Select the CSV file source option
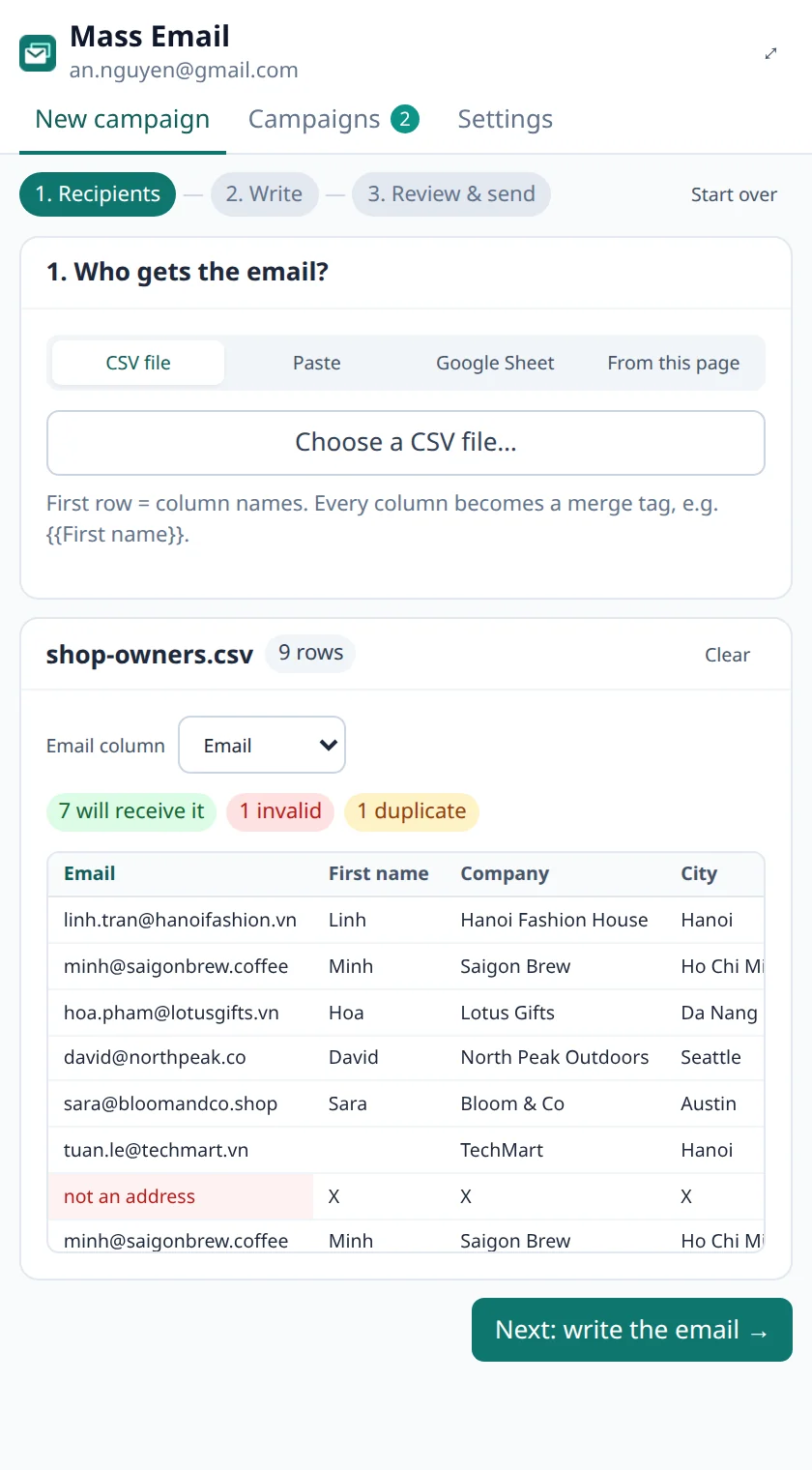 pyautogui.click(x=138, y=363)
